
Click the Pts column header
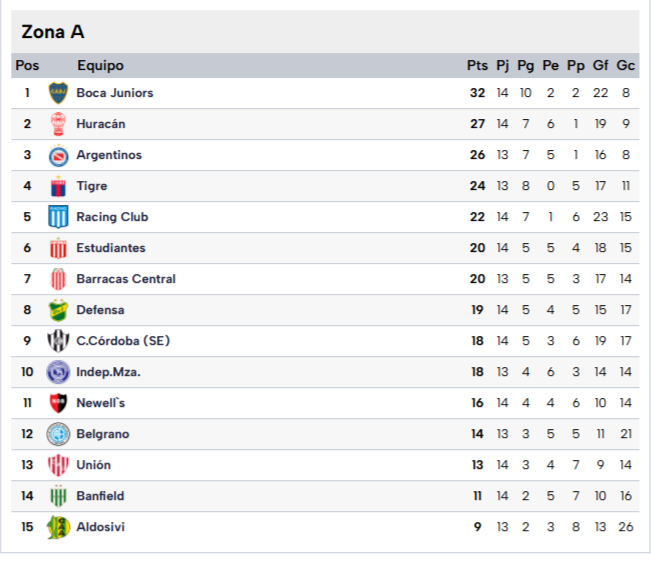(x=477, y=66)
